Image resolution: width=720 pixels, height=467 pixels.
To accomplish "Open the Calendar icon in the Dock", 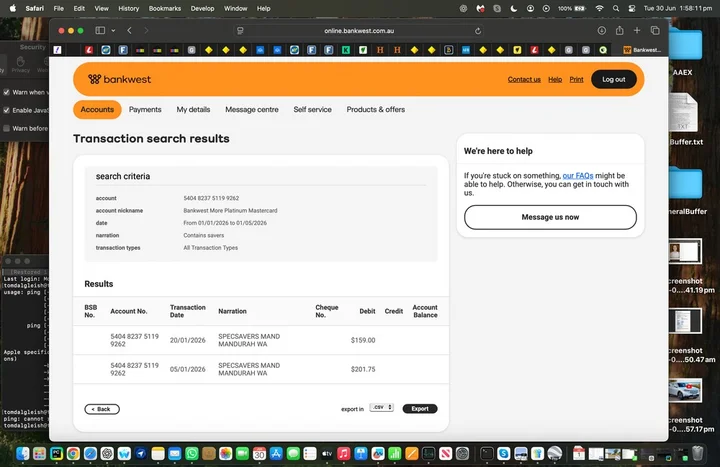I will [x=259, y=454].
